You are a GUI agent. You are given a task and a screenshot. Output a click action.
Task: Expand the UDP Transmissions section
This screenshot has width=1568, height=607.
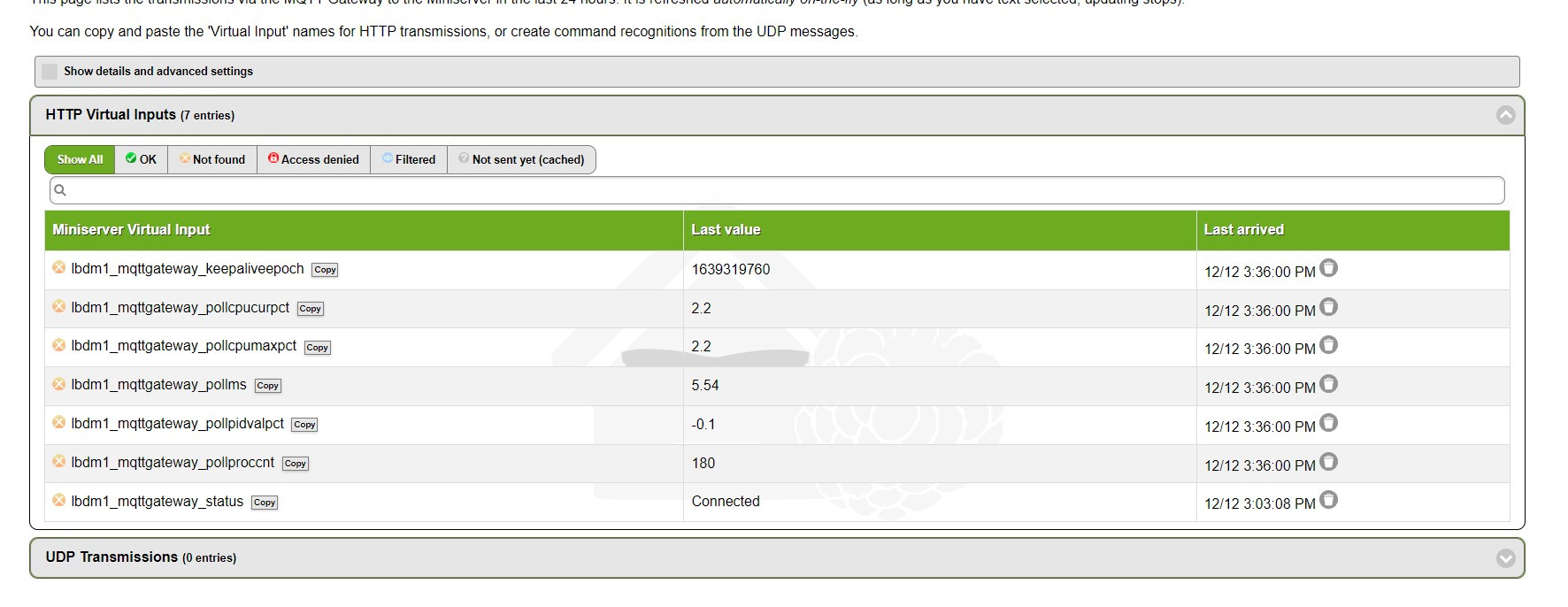tap(1505, 558)
